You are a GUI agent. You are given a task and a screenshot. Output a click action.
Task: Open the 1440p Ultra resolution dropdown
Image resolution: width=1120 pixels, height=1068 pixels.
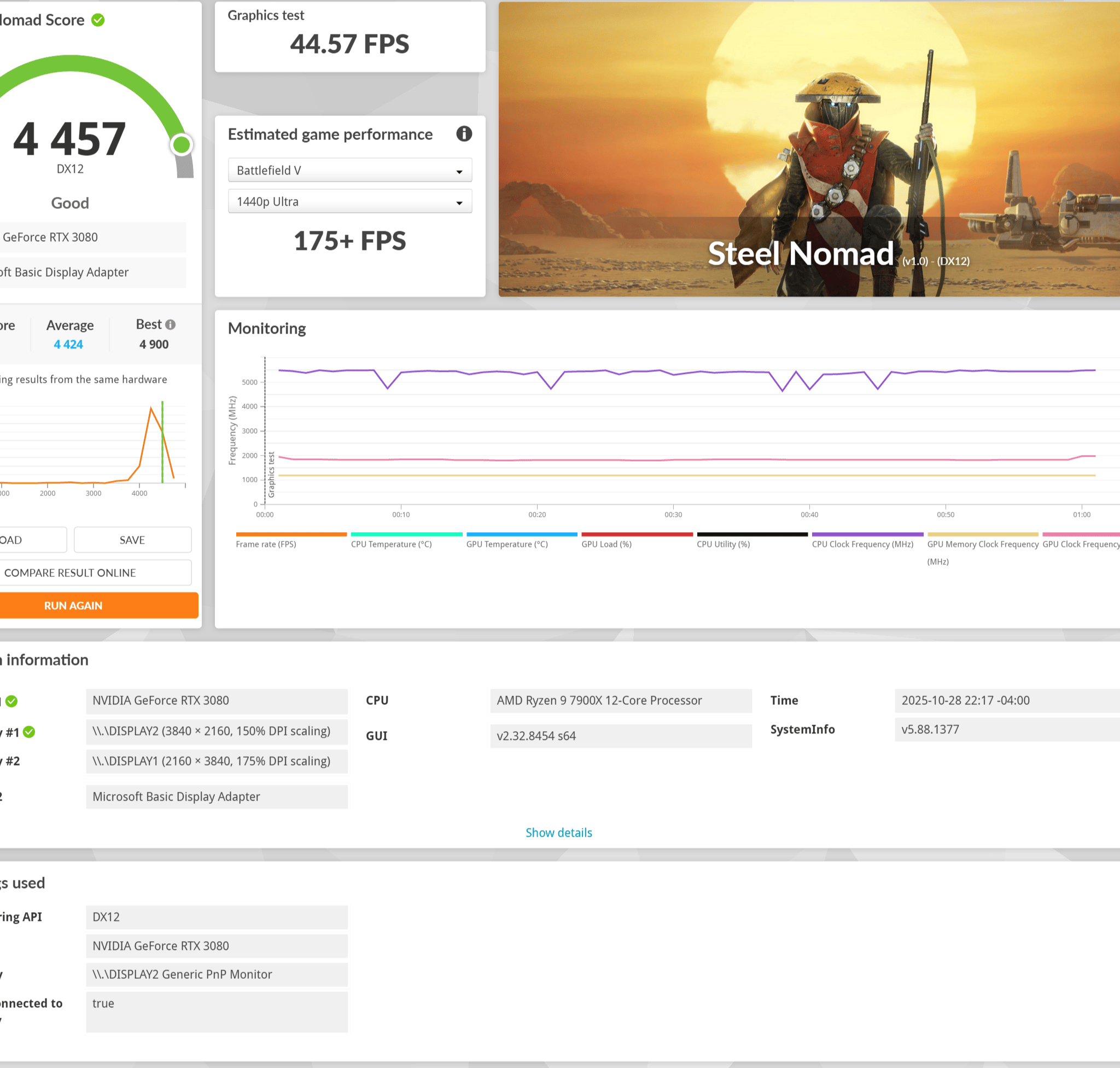349,202
